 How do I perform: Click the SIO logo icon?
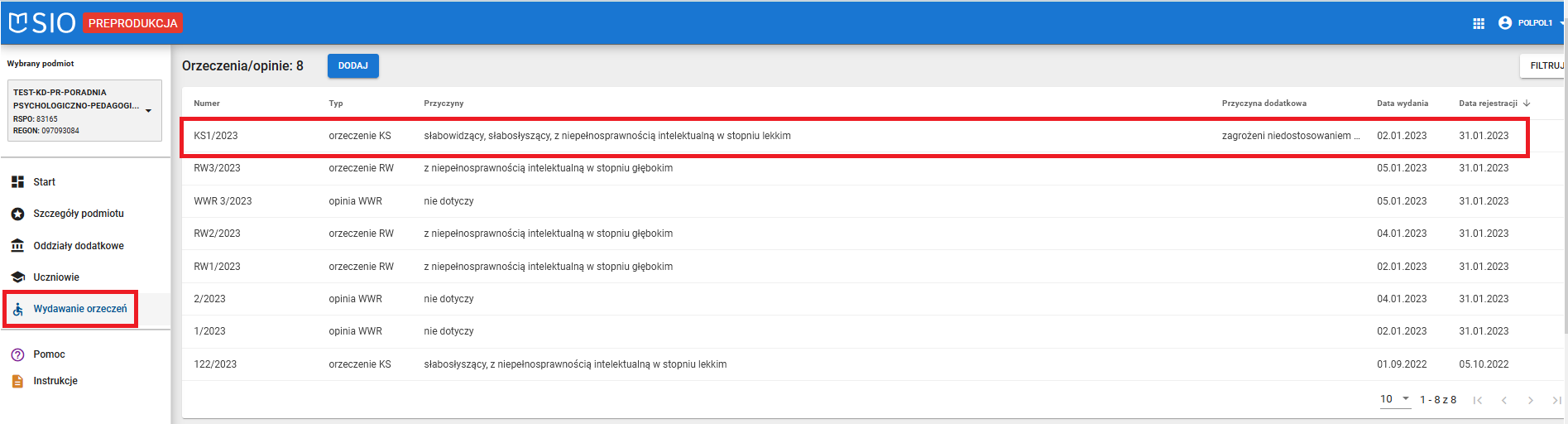pyautogui.click(x=18, y=22)
